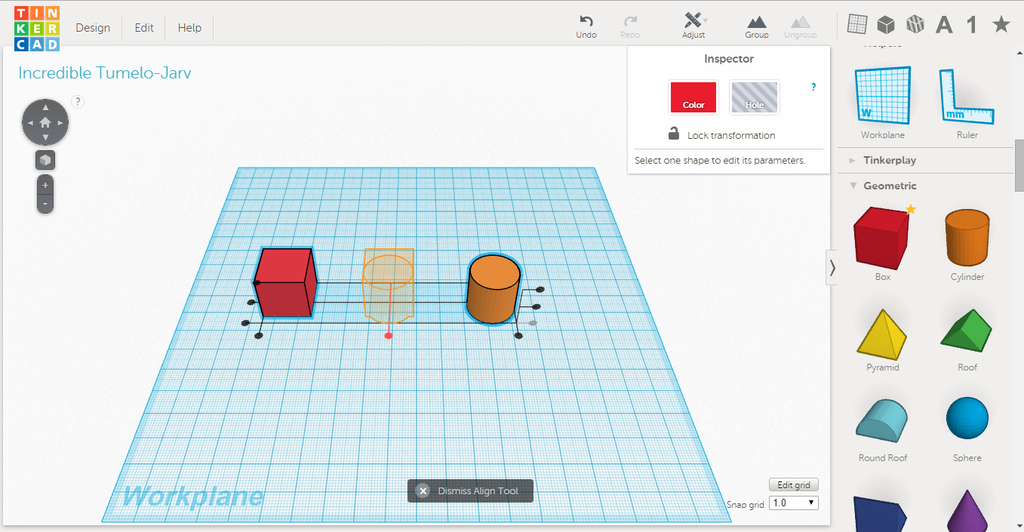The width and height of the screenshot is (1024, 532).
Task: Select the striped hole cube icon
Action: pos(916,24)
